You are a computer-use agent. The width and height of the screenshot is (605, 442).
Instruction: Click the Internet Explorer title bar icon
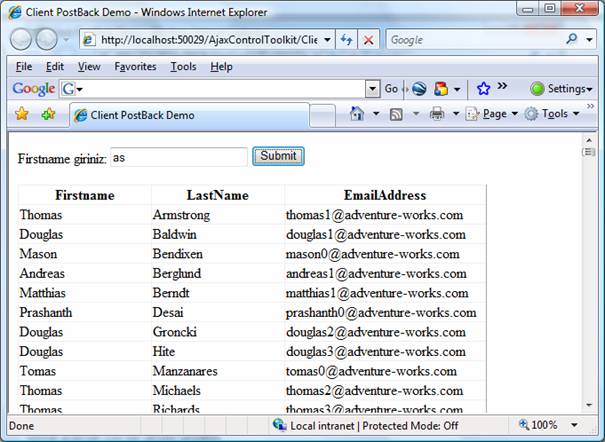[x=15, y=12]
